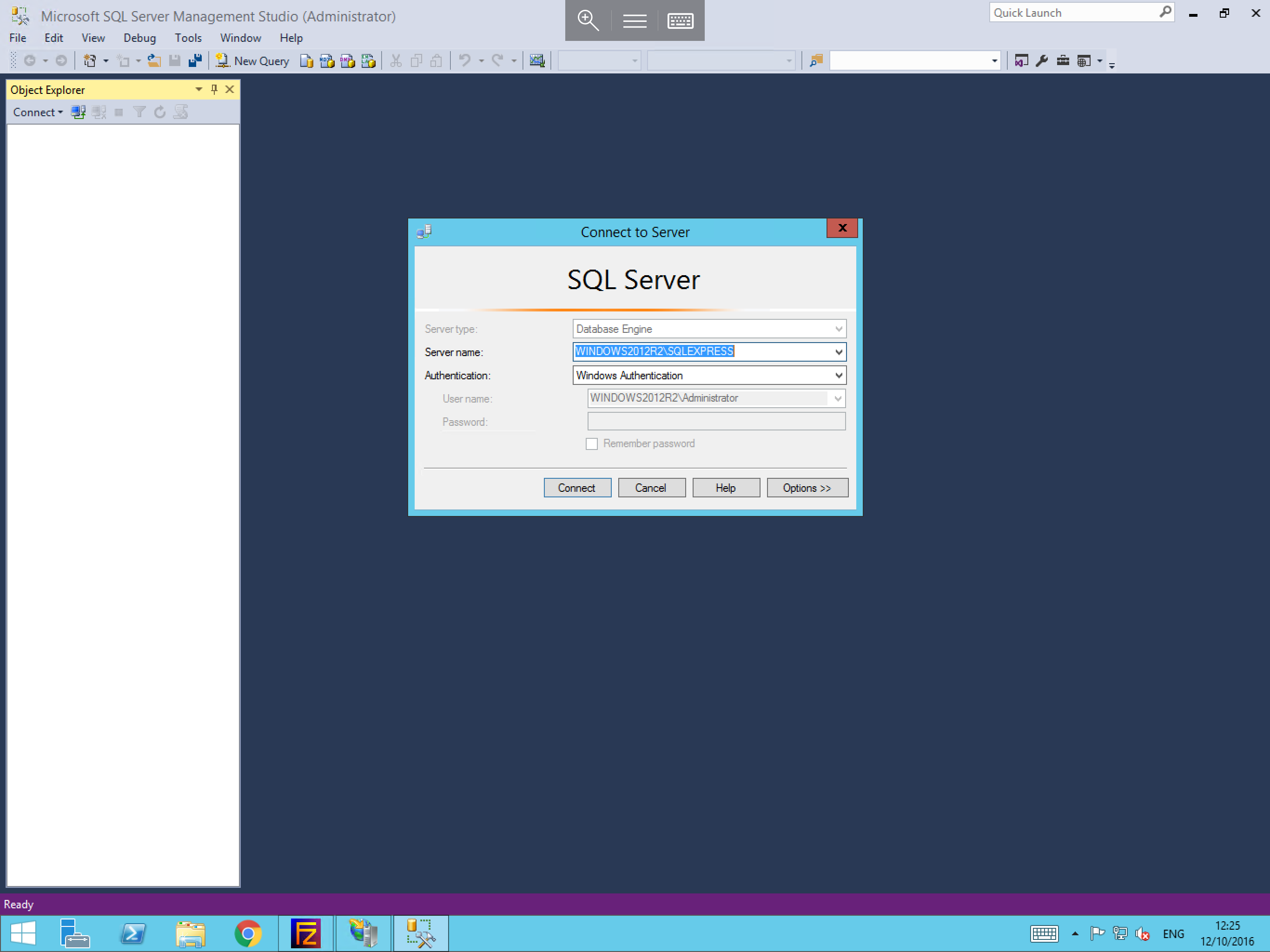The width and height of the screenshot is (1270, 952).
Task: Click the Properties wrench icon
Action: click(x=1042, y=61)
